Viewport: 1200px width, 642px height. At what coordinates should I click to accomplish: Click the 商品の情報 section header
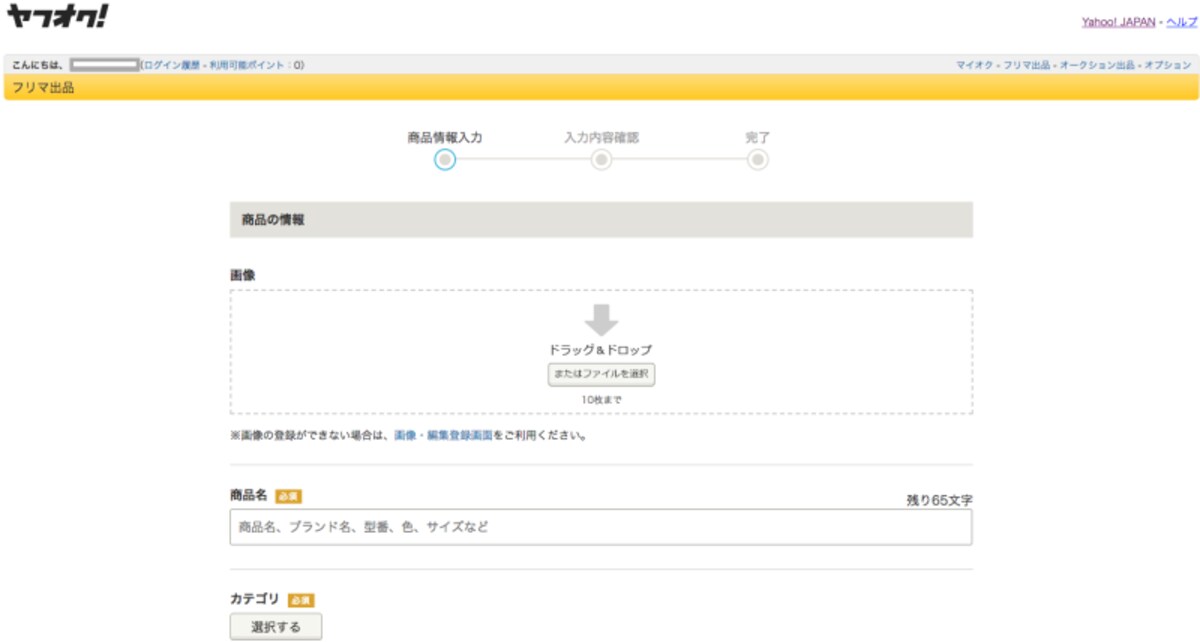tap(601, 220)
